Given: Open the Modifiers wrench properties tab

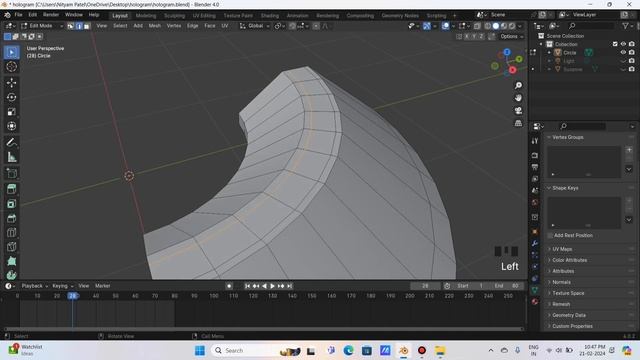Looking at the screenshot, I should pyautogui.click(x=535, y=243).
